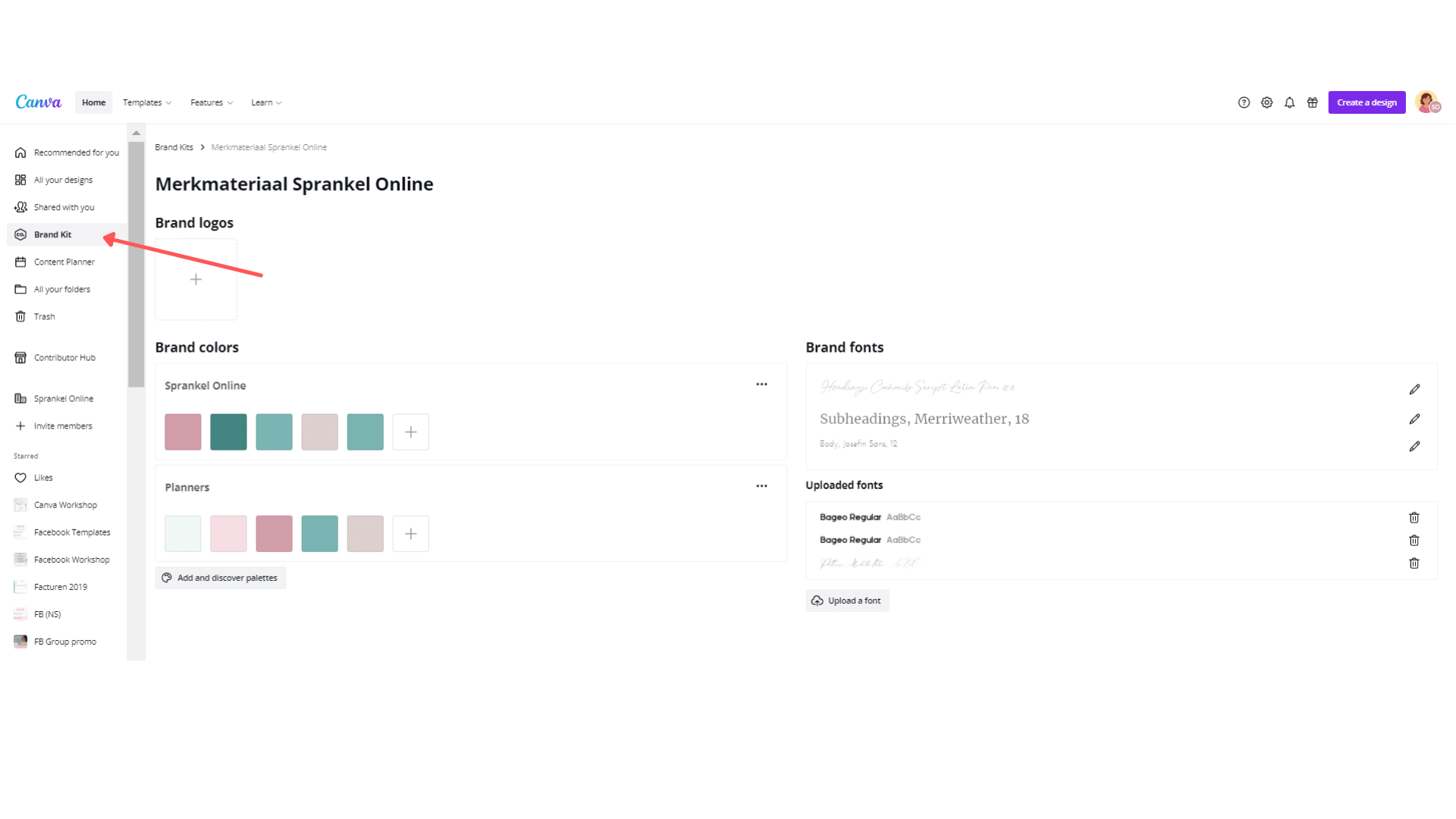Open Planners palette three-dot menu
1456x819 pixels.
click(761, 486)
